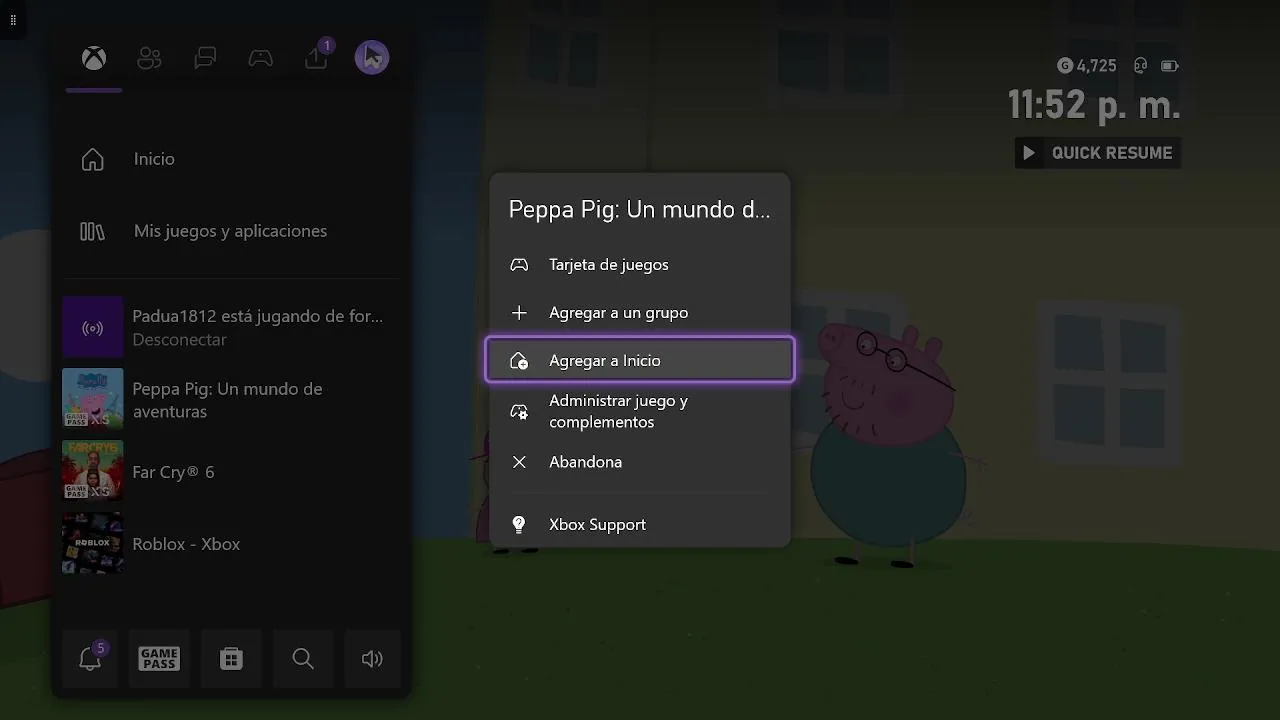
Task: Click the 11:52 p. m. clock
Action: pos(1094,105)
